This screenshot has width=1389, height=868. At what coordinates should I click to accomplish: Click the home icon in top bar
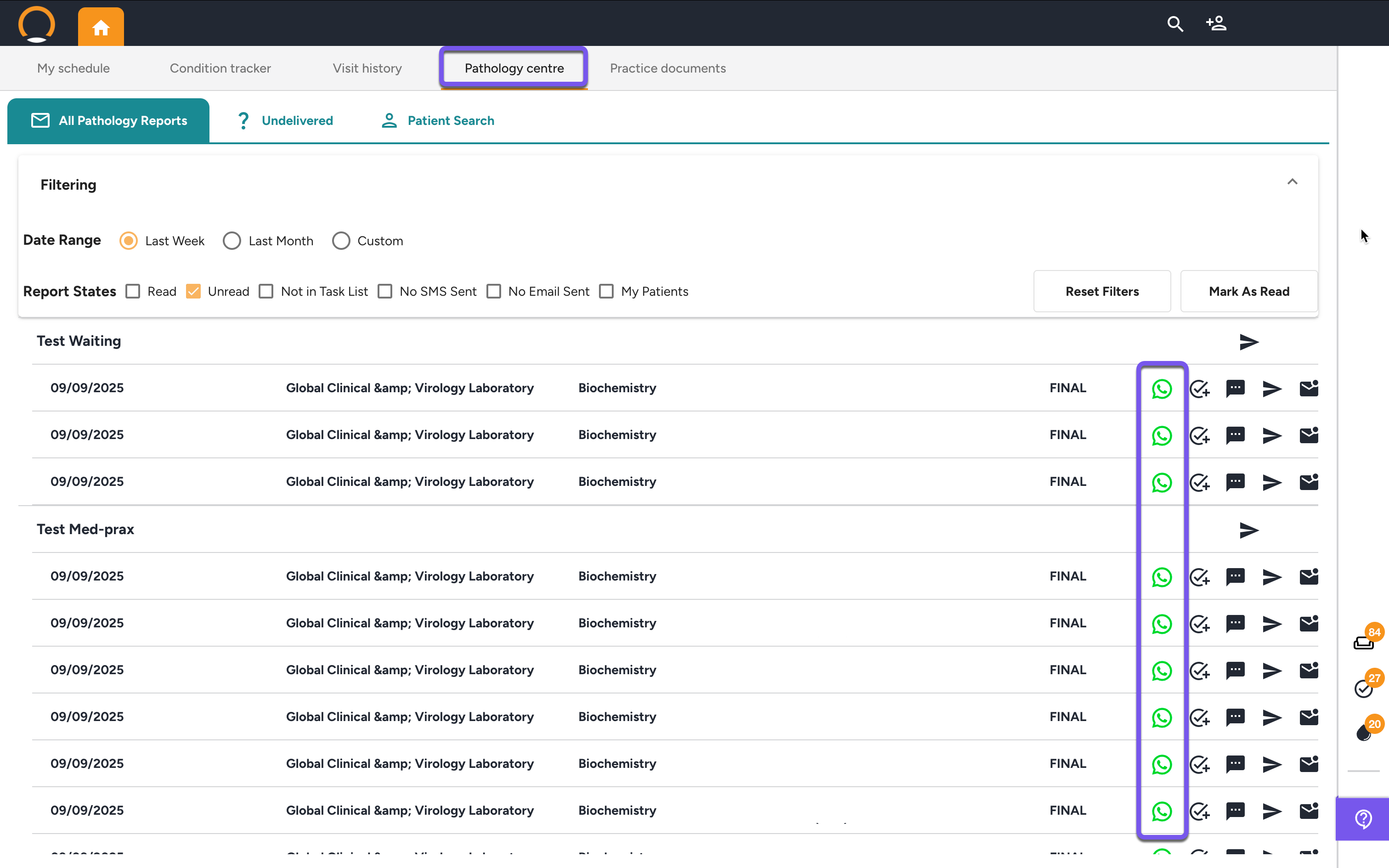[101, 27]
